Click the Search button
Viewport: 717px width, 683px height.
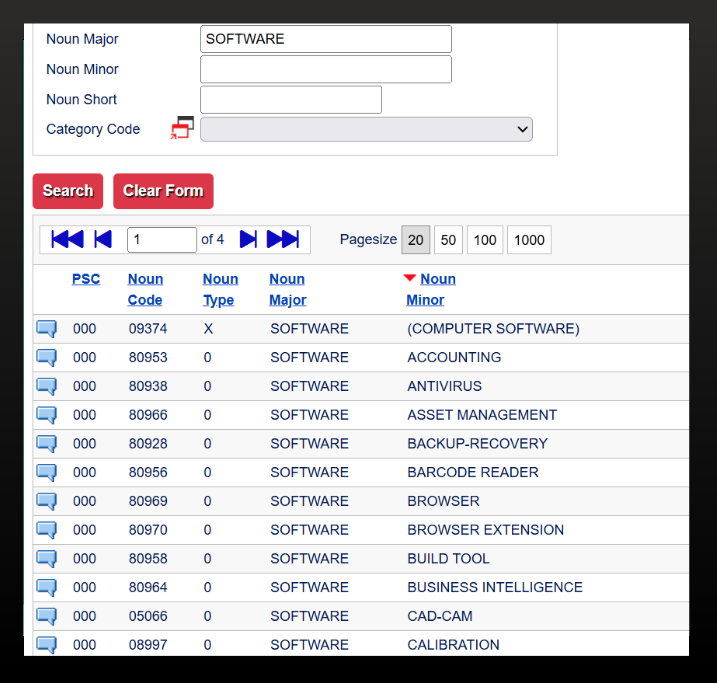pyautogui.click(x=68, y=191)
